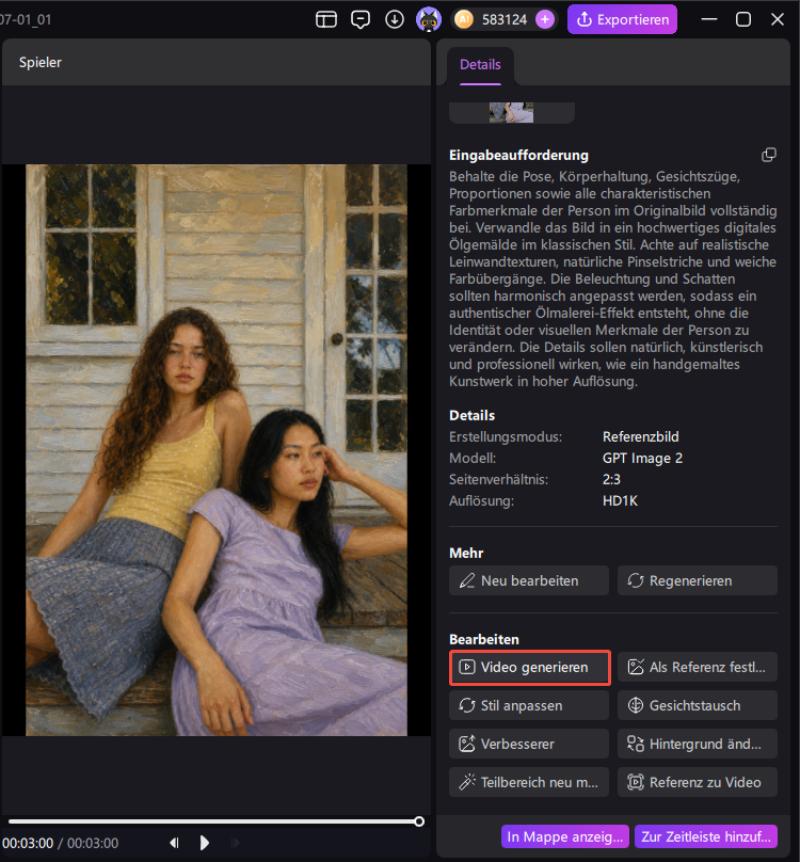Click the Exportieren button
The image size is (800, 862).
(x=622, y=20)
